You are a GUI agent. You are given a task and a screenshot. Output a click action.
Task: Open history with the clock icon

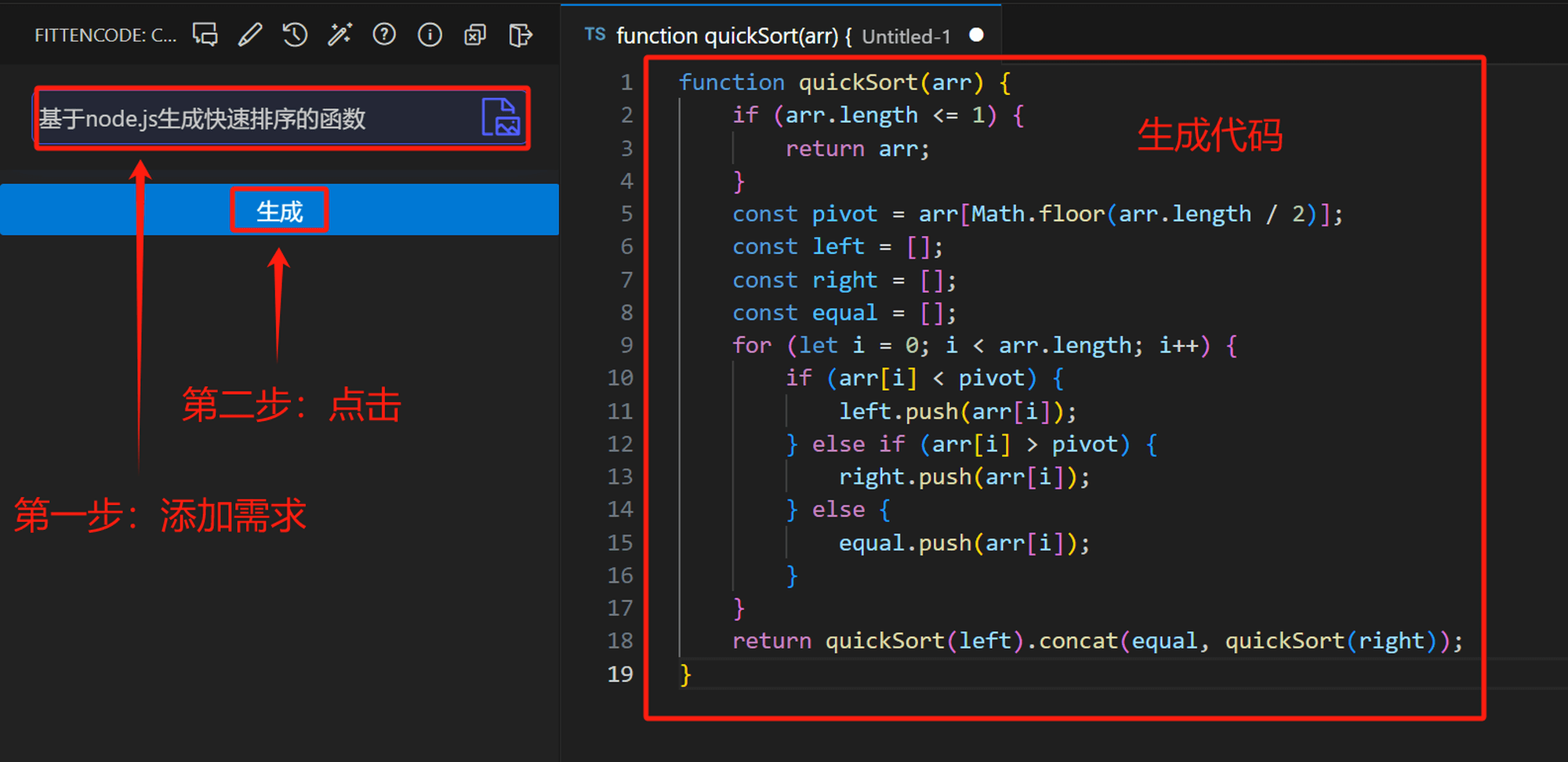tap(295, 34)
